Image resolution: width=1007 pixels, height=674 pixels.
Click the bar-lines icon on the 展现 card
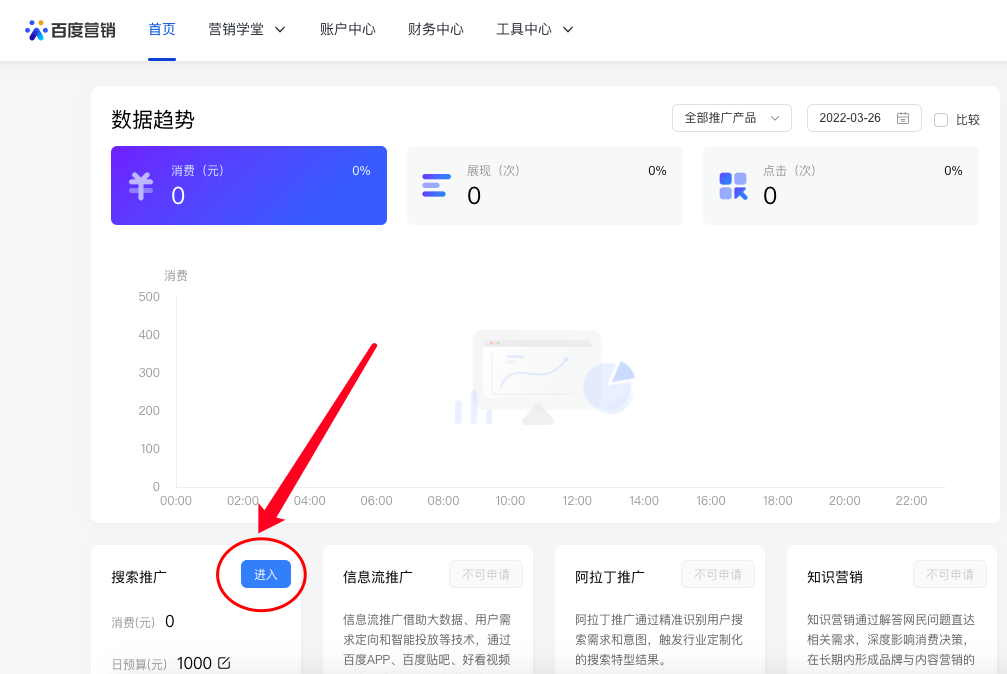click(436, 185)
